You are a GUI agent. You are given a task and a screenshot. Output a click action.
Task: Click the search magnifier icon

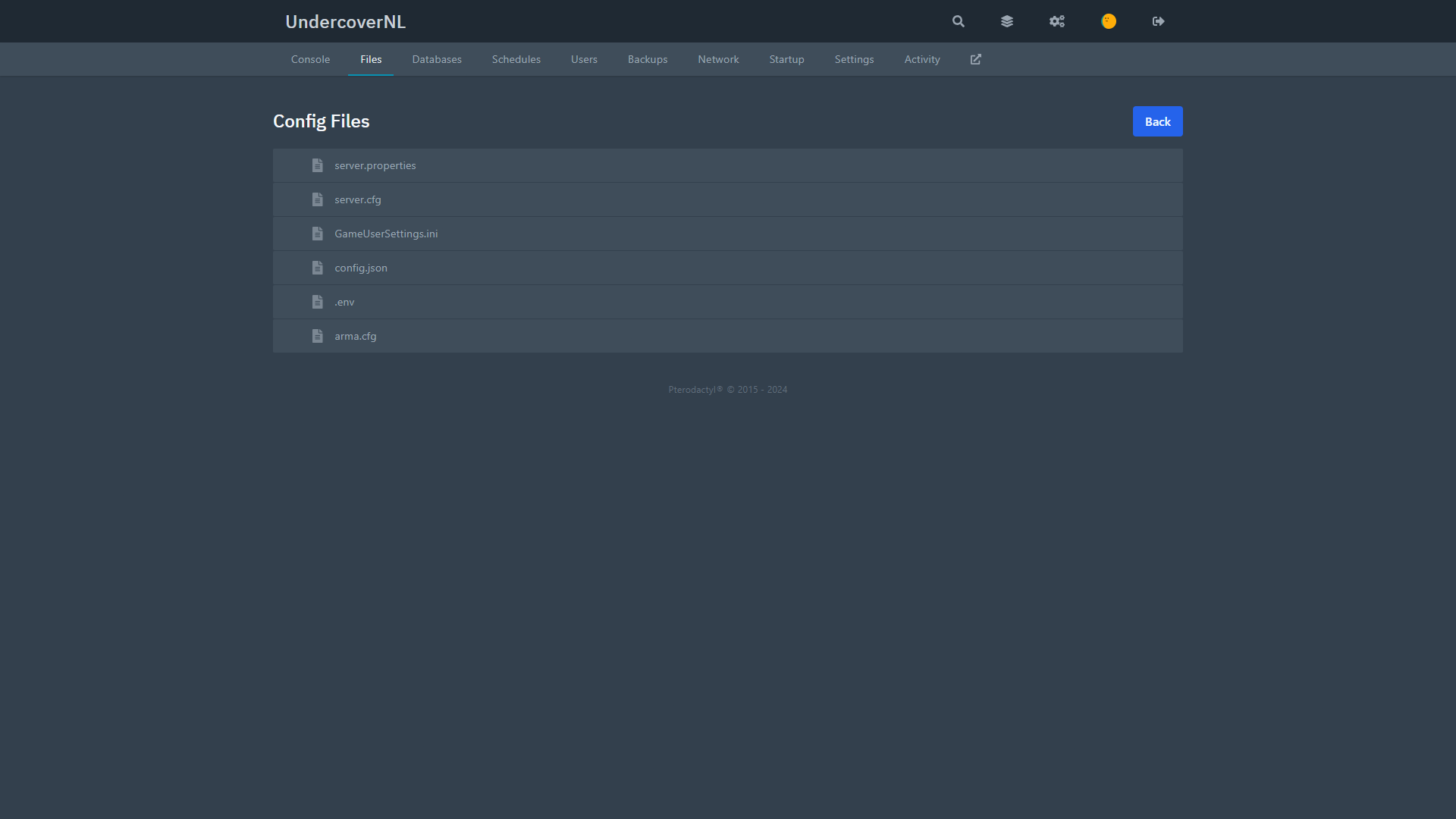pos(959,21)
